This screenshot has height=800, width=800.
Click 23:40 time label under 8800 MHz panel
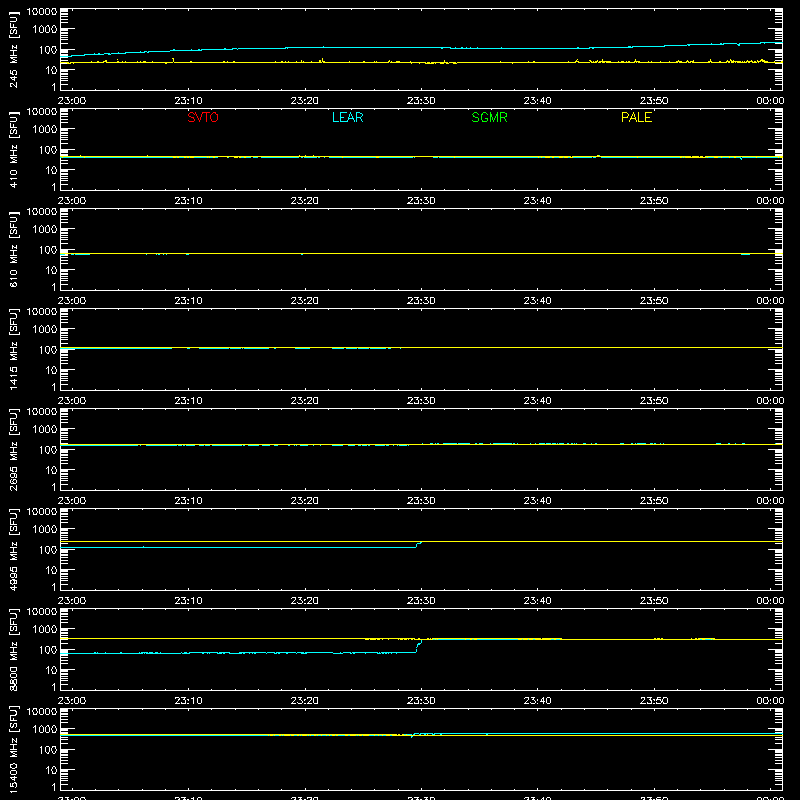pyautogui.click(x=537, y=701)
